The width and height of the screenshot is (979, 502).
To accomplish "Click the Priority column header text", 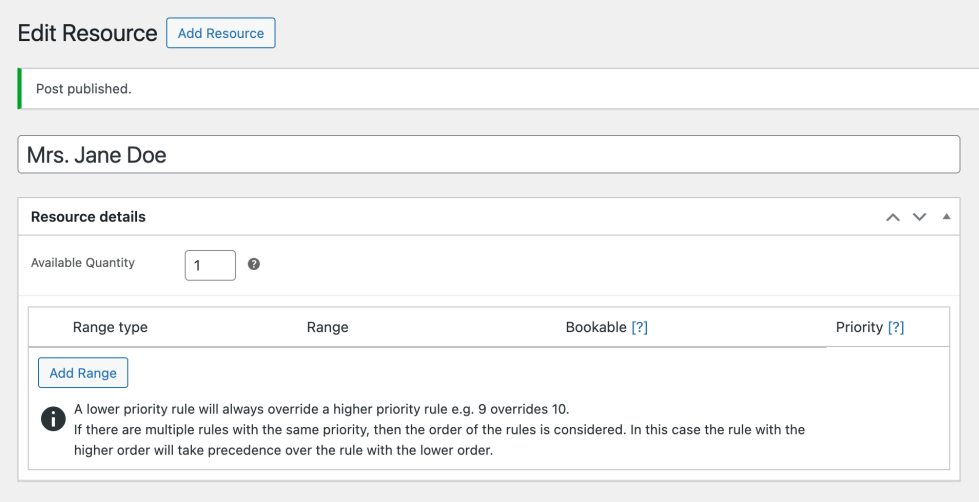I will [859, 327].
